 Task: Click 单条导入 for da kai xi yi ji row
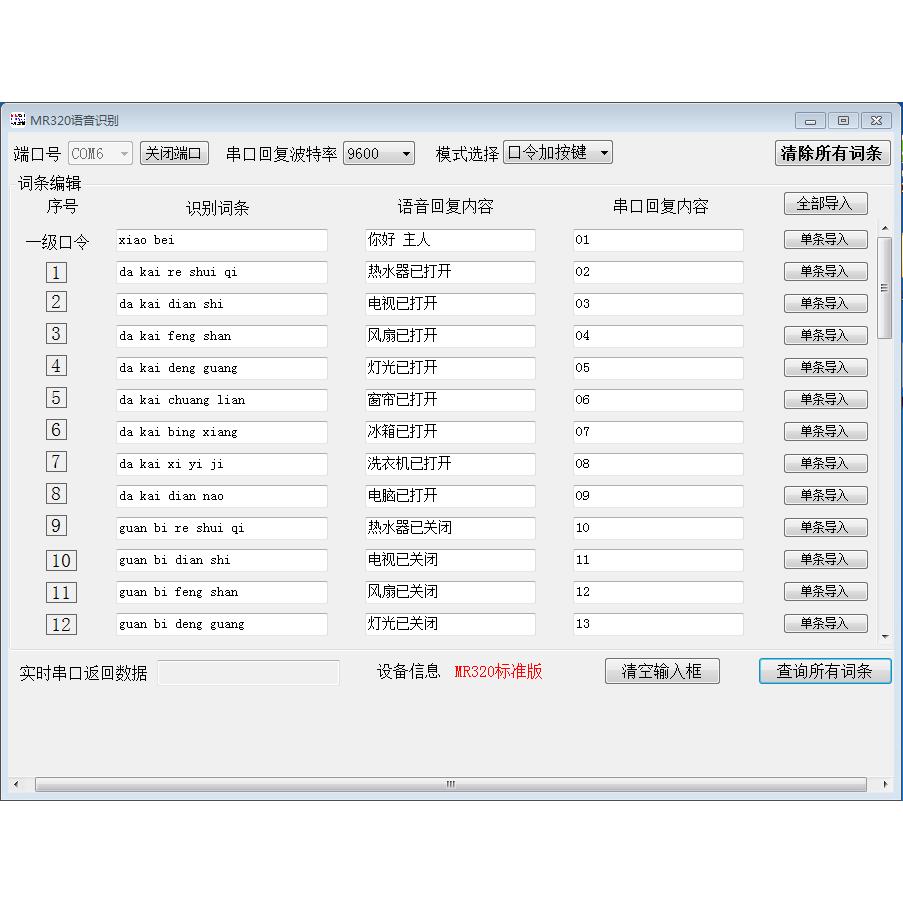point(825,463)
